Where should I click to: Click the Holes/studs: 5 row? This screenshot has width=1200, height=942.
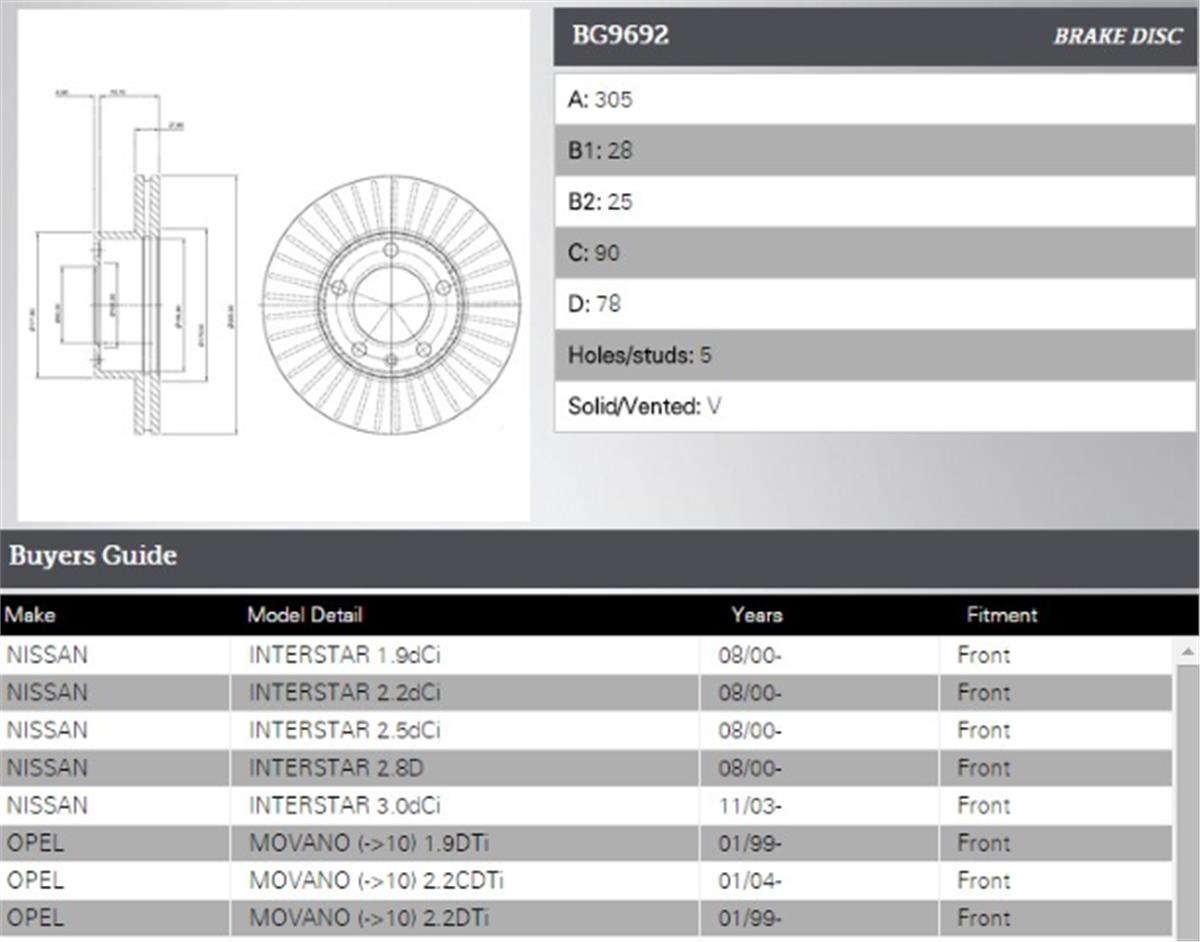tap(875, 355)
